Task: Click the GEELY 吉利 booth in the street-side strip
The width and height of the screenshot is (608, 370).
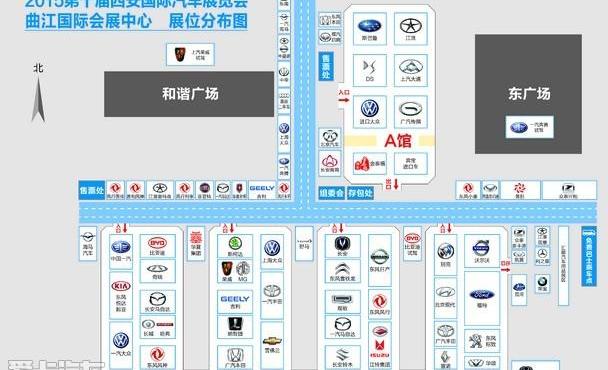Action: (262, 190)
